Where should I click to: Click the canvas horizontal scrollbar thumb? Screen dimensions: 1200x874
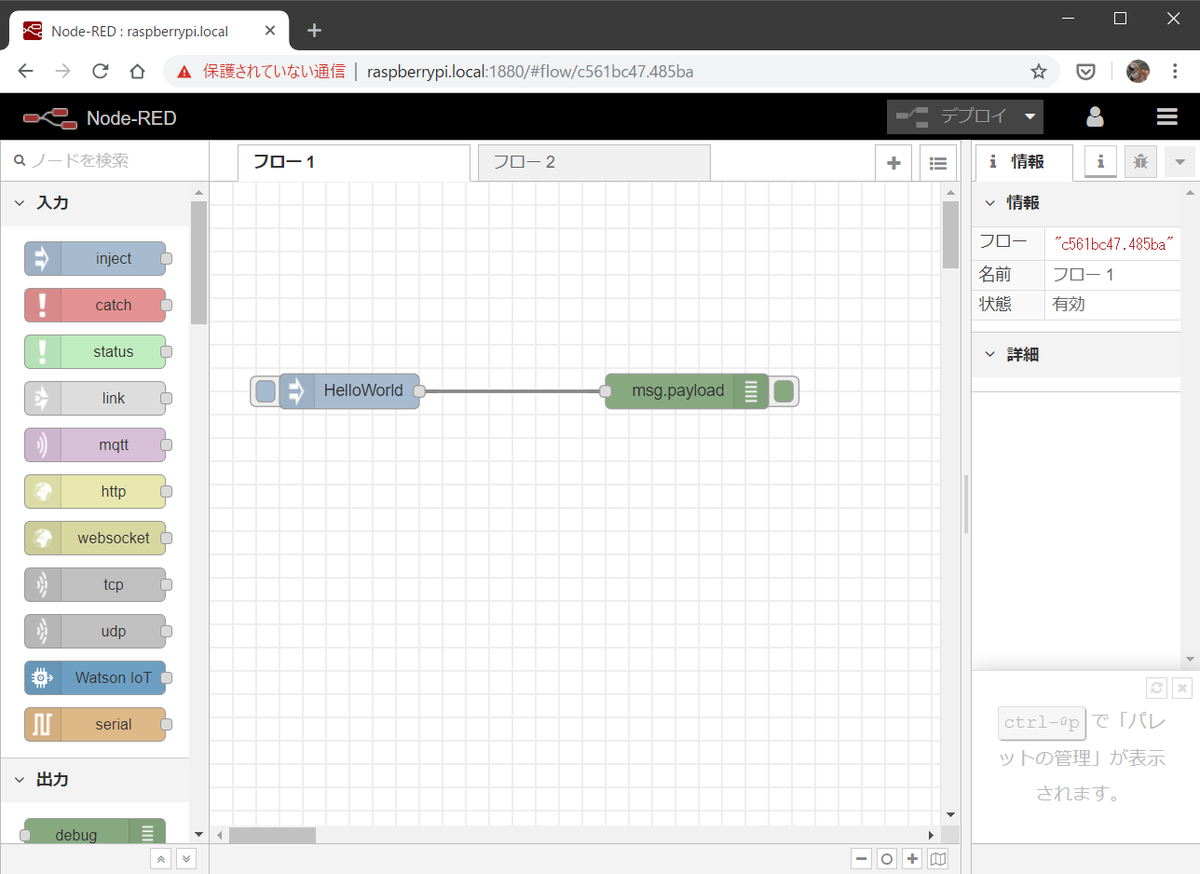[273, 834]
